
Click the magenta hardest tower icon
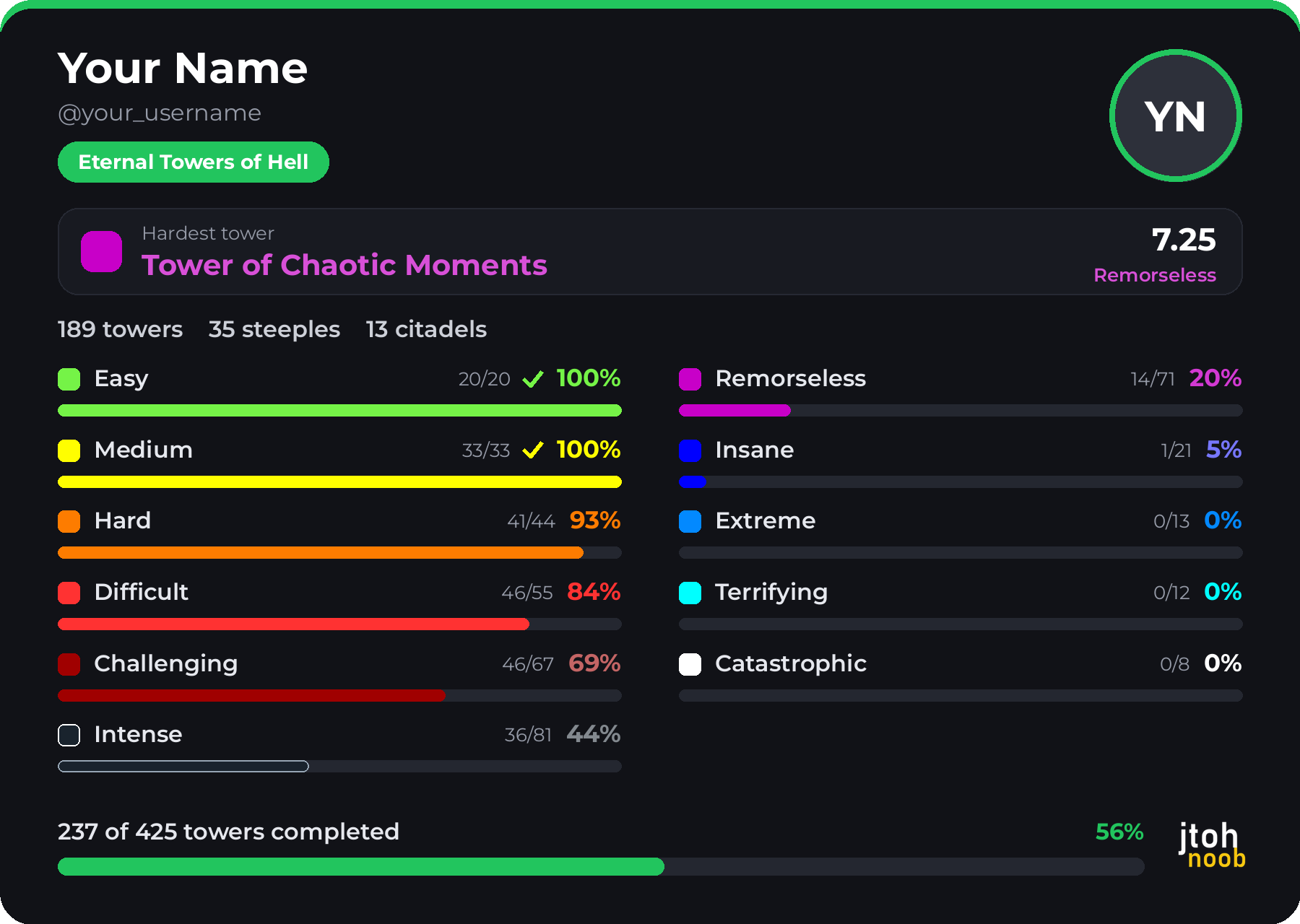(x=101, y=251)
